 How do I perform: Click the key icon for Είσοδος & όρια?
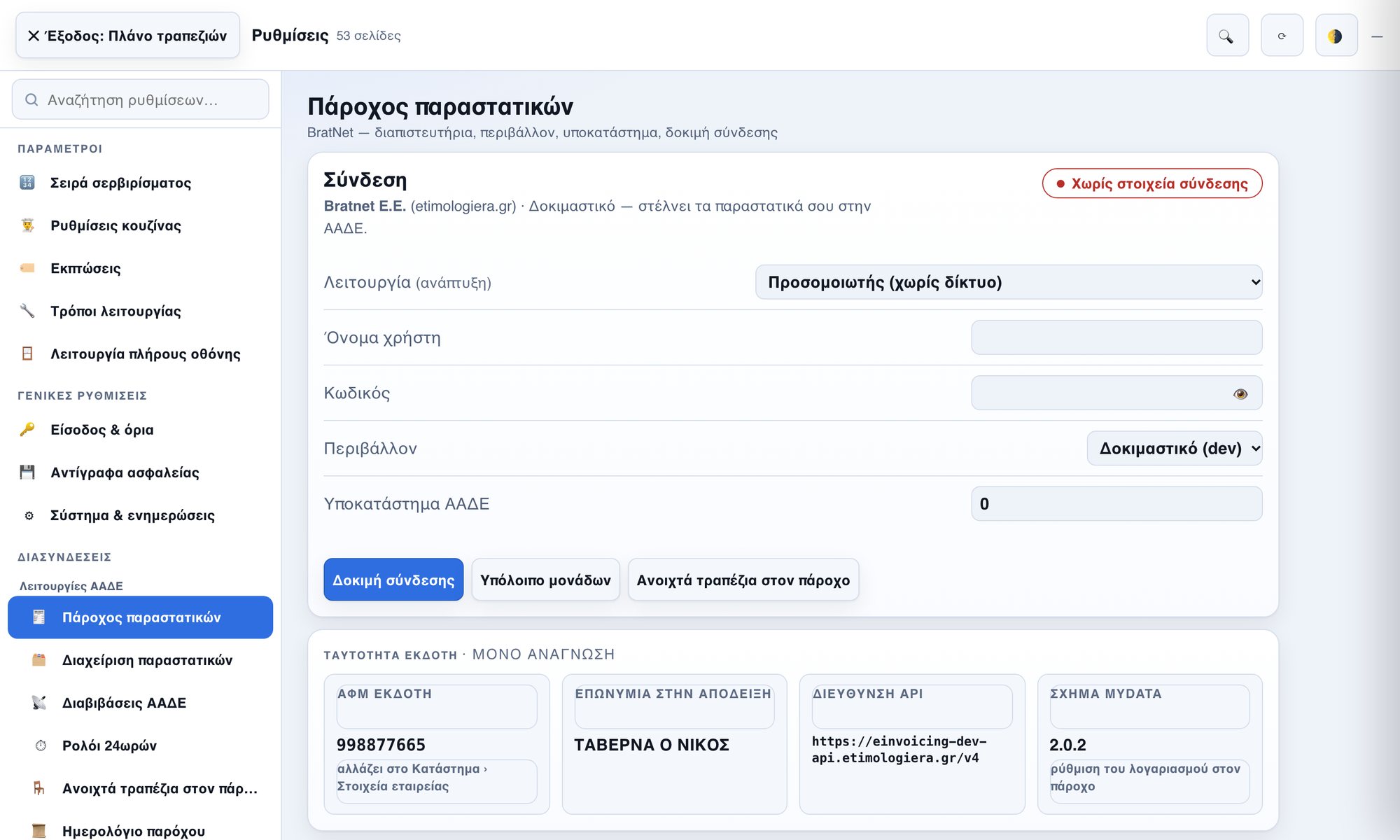click(27, 430)
